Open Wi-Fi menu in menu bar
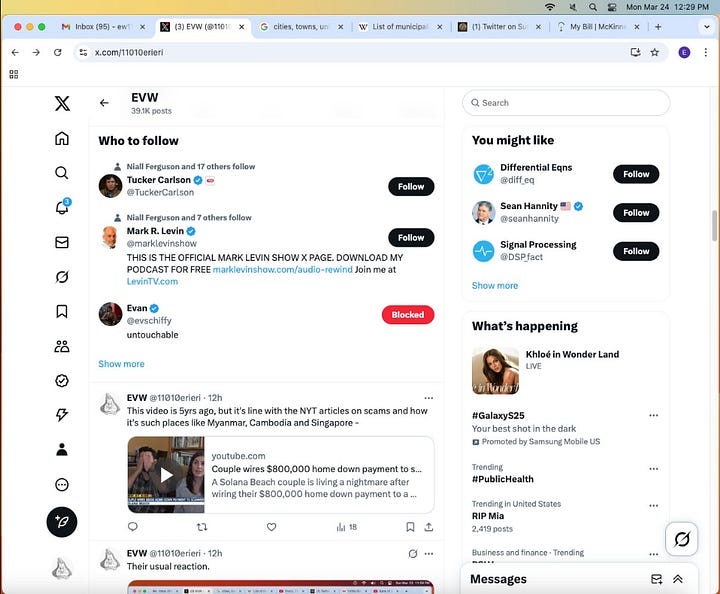Screen dimensions: 720x594 (550, 7)
